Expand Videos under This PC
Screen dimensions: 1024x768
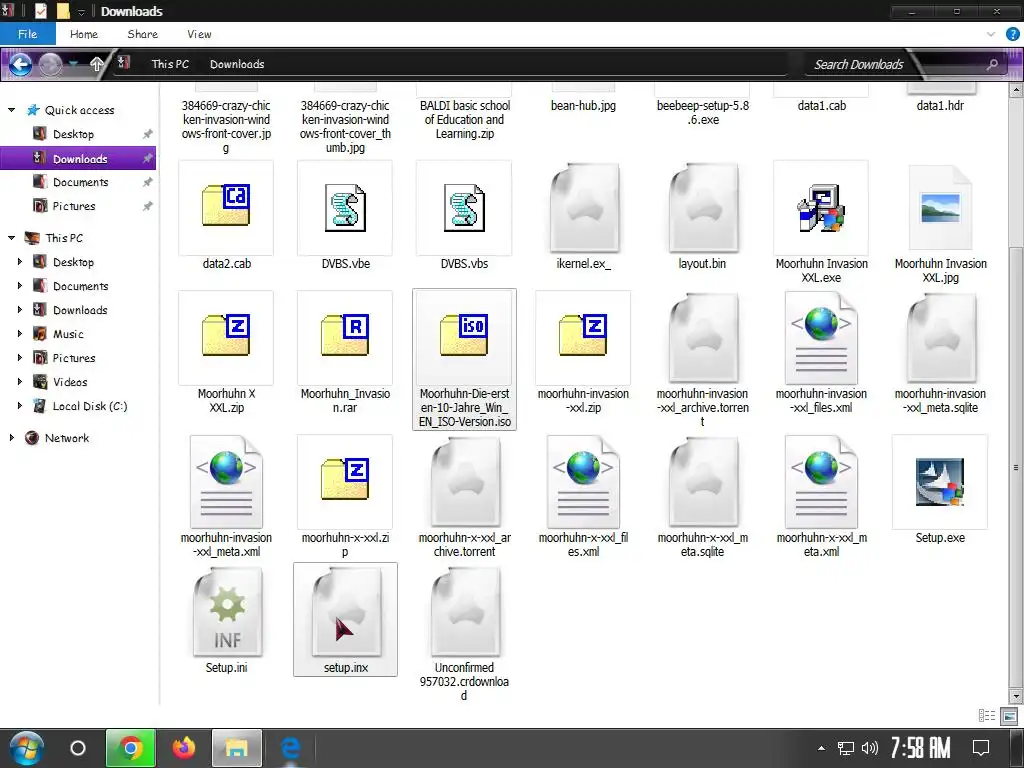(20, 381)
